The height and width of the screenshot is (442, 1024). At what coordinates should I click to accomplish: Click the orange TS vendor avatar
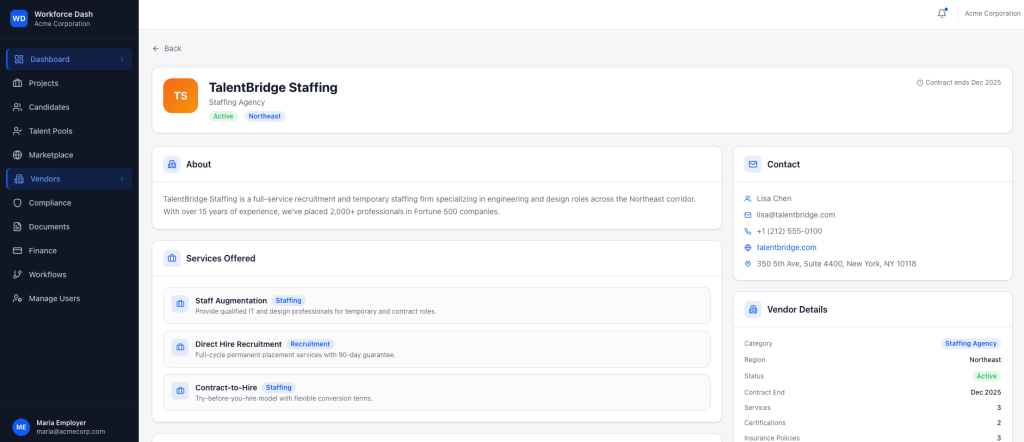click(180, 96)
